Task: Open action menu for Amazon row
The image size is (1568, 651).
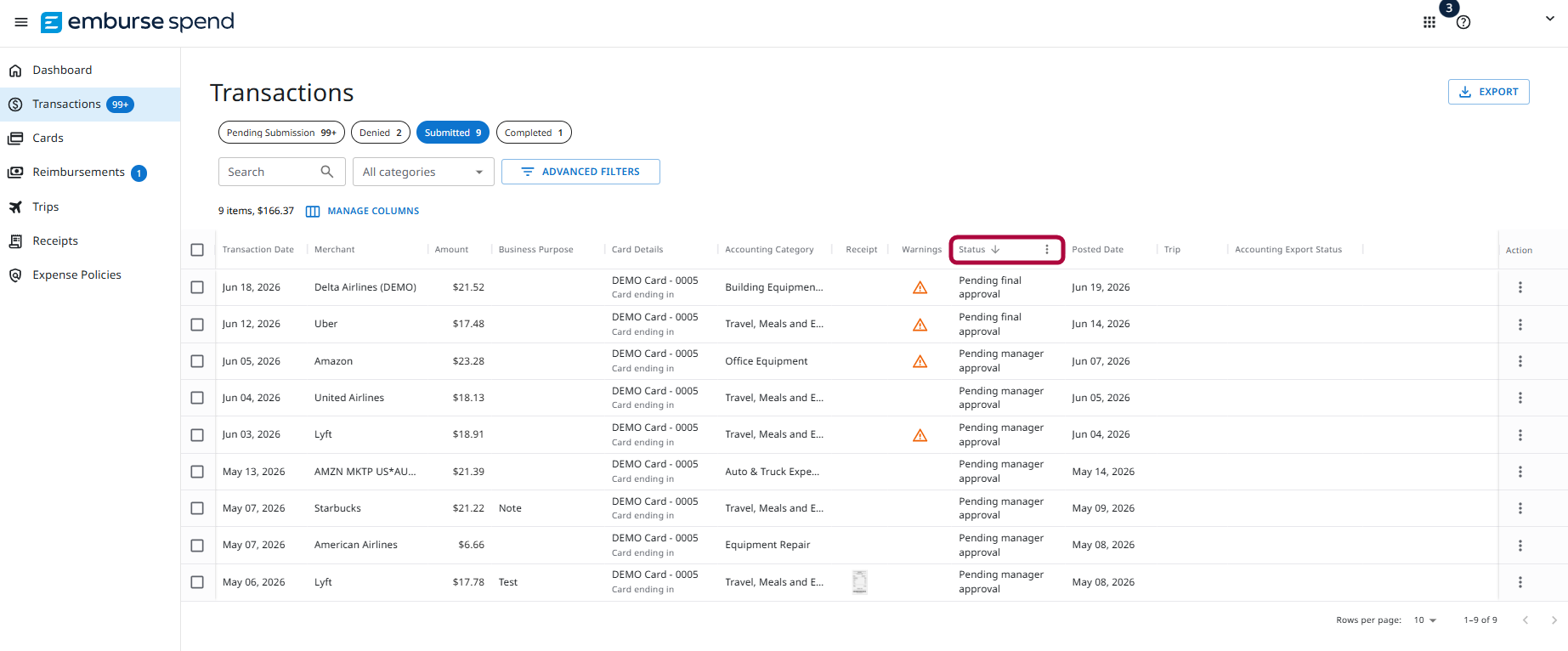Action: [1520, 361]
